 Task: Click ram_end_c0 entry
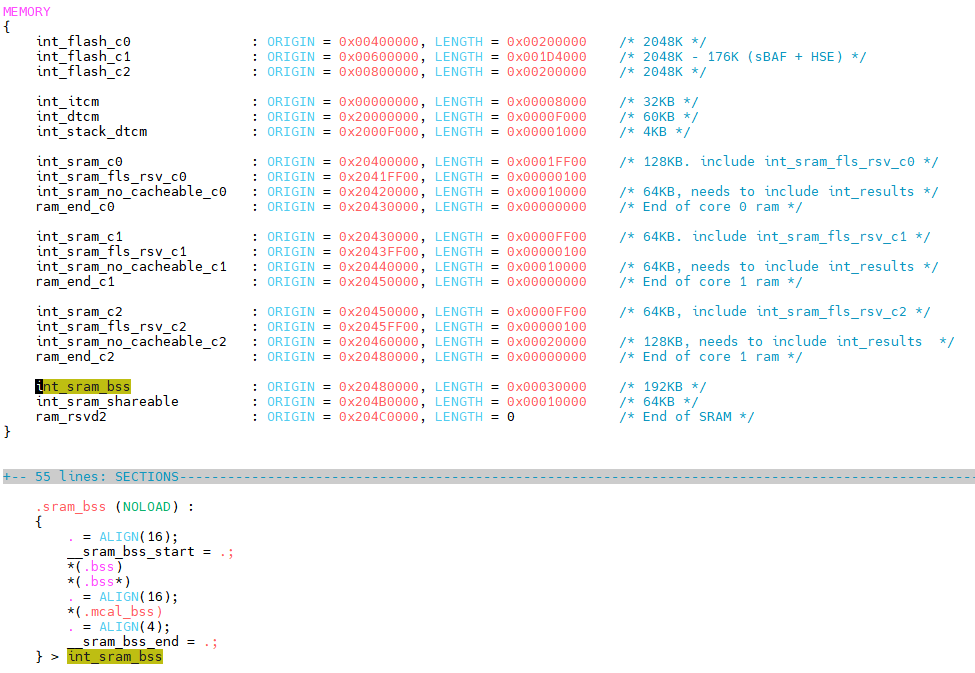coord(75,207)
